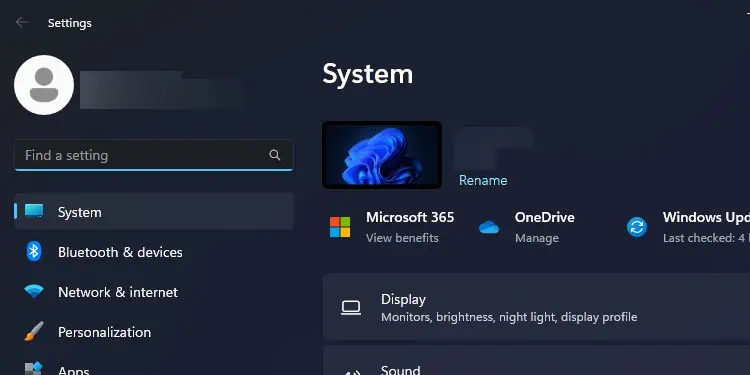The image size is (750, 375).
Task: Click the magnifier search icon
Action: click(275, 155)
